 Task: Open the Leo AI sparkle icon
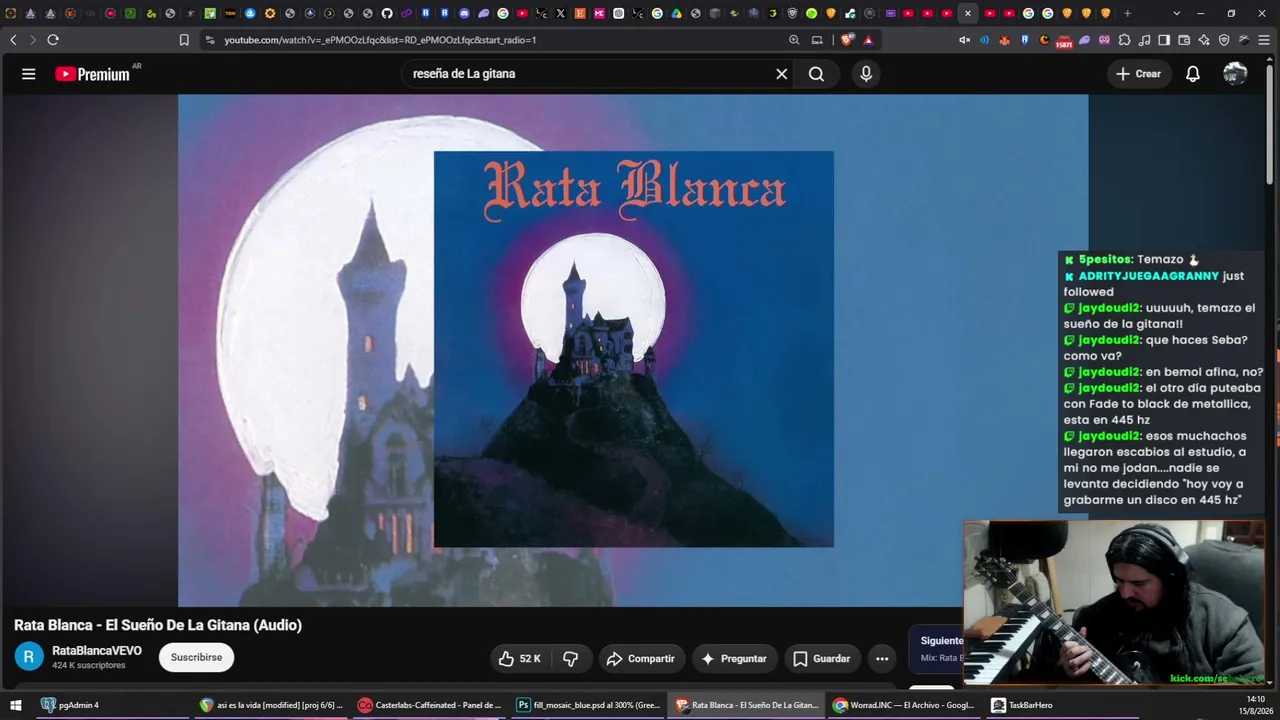(1204, 40)
